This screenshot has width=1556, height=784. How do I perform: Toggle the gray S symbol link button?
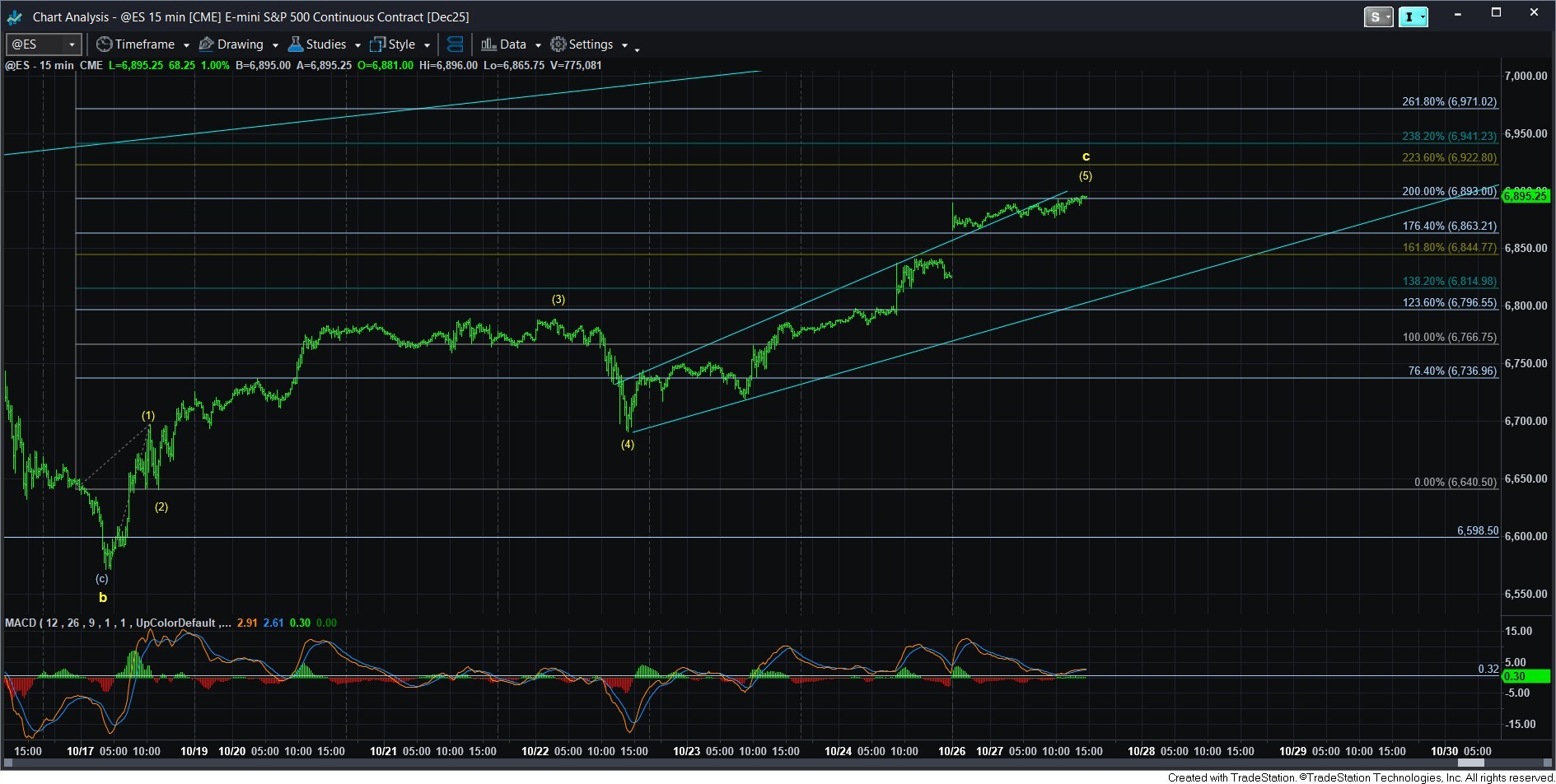point(1375,16)
